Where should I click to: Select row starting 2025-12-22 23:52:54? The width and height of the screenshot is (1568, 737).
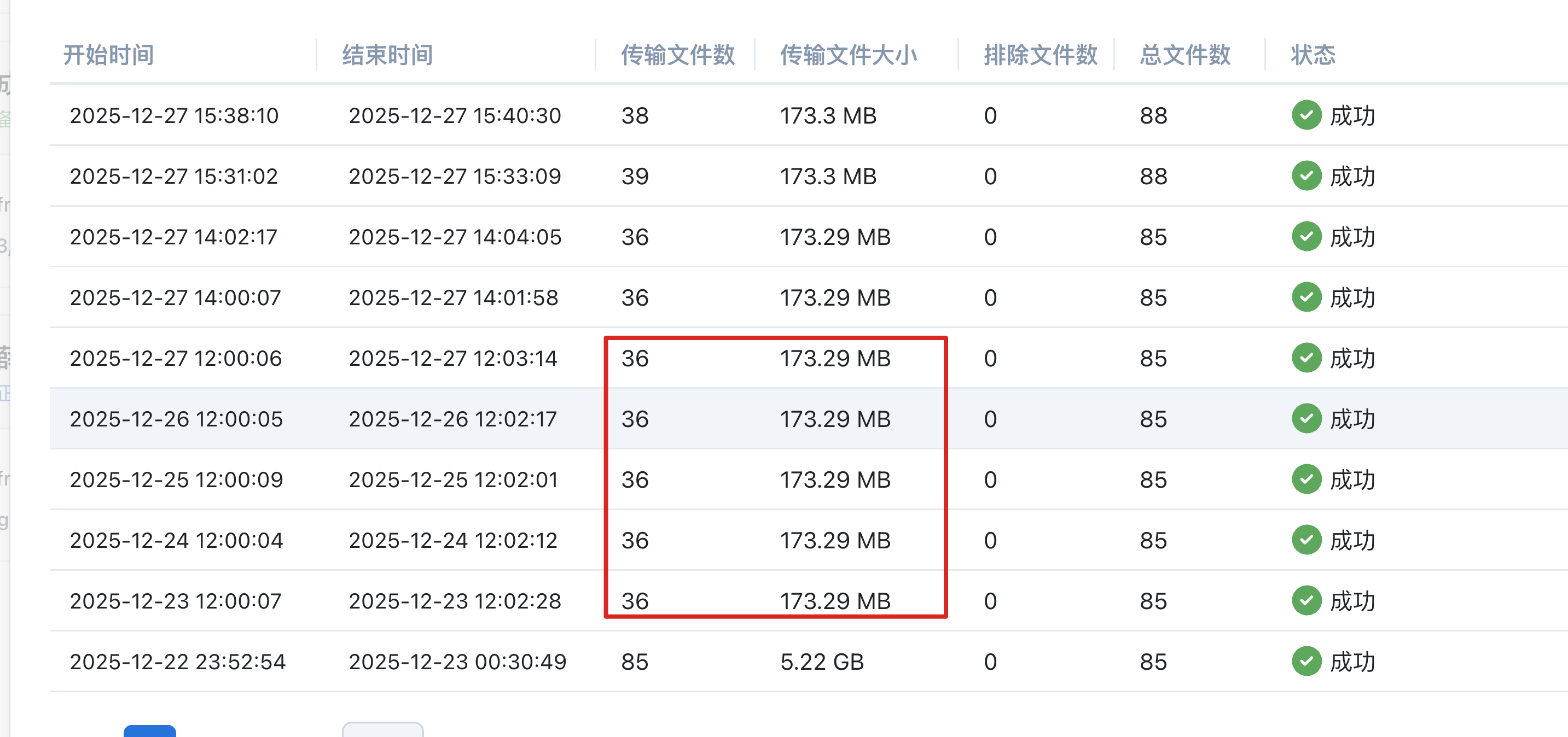click(x=178, y=662)
